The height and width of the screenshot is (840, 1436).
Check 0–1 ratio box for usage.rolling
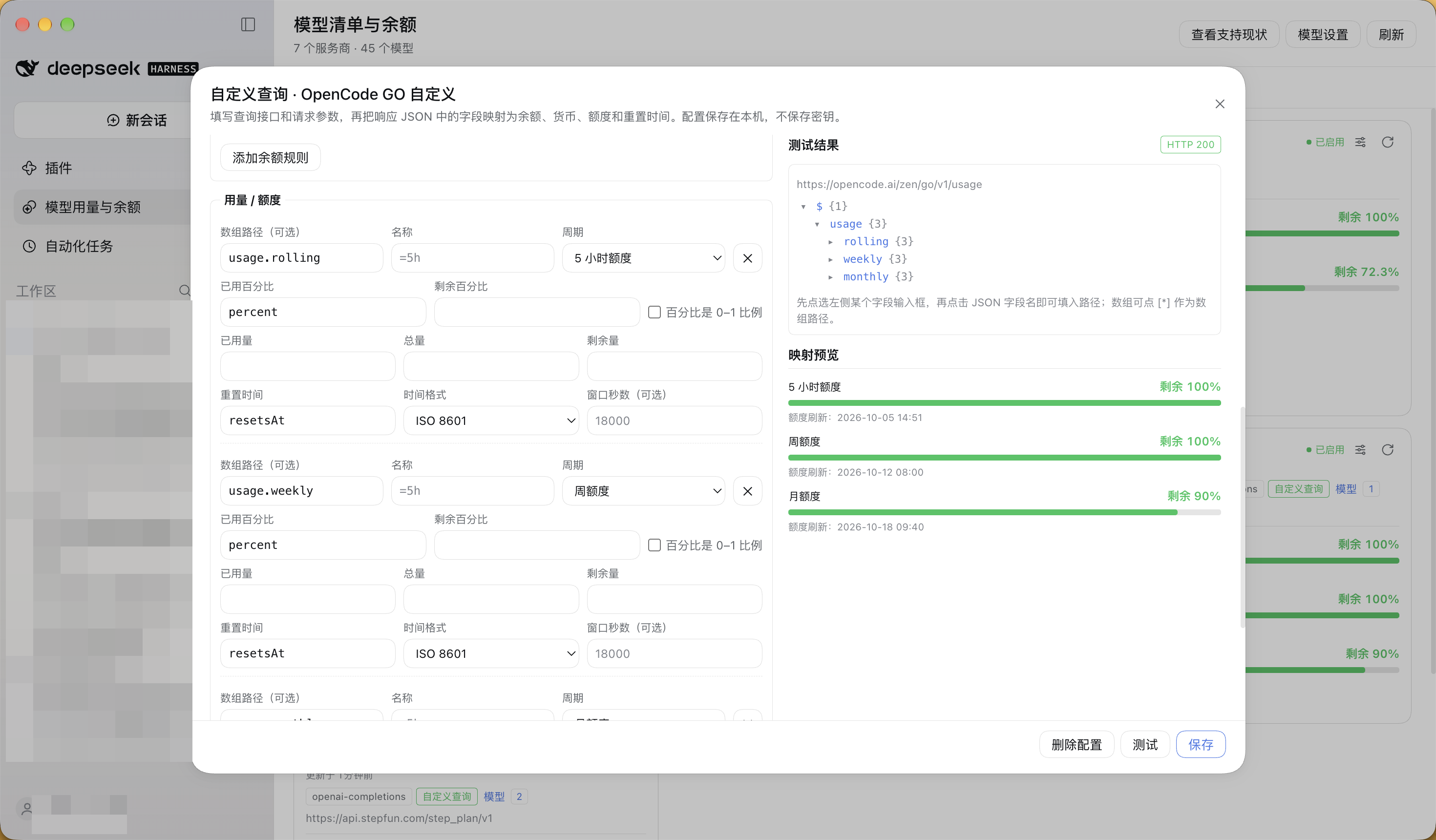point(654,312)
